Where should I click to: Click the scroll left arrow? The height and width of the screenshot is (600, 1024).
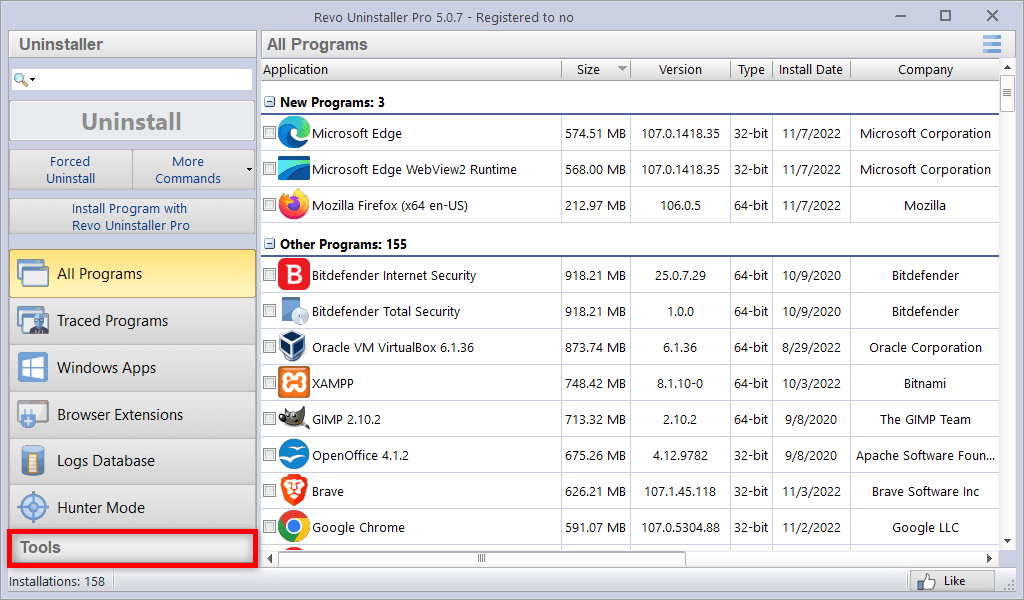(269, 558)
